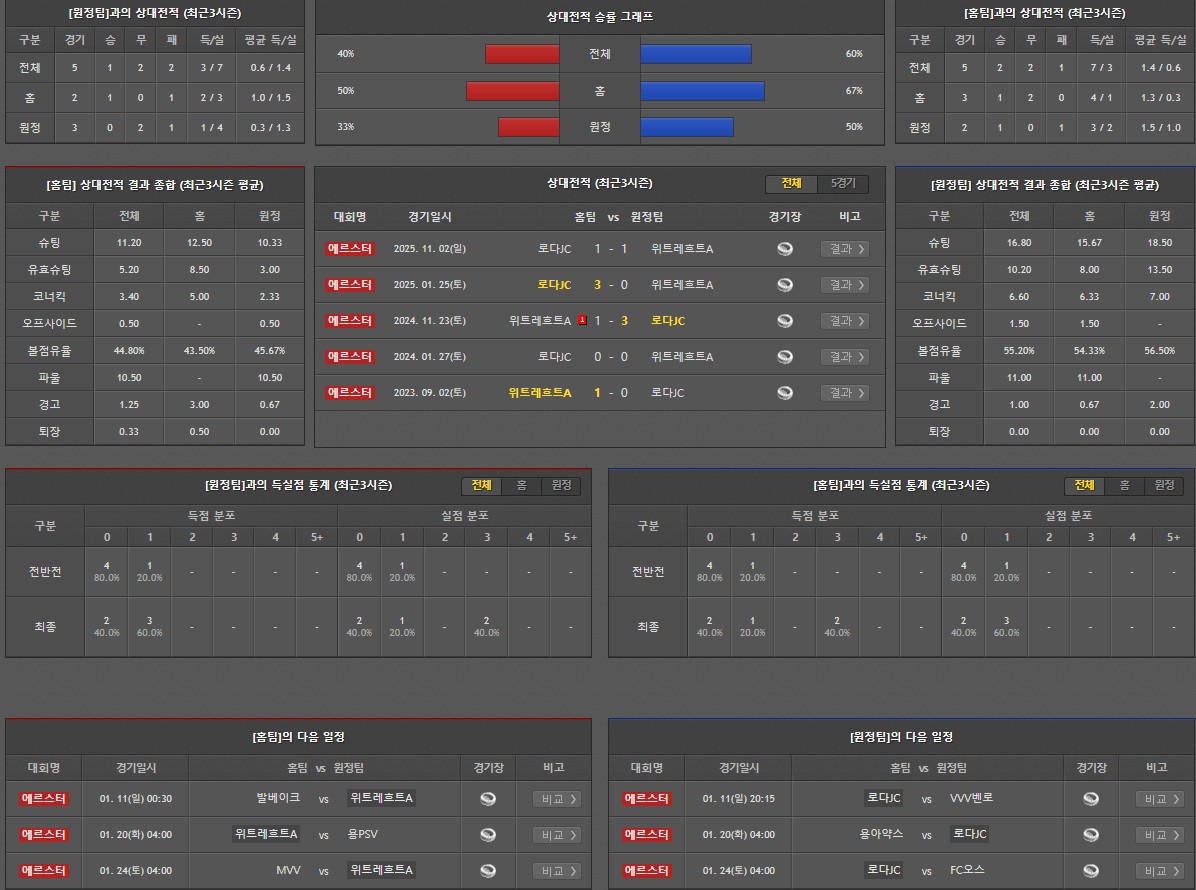
Task: Expand 결과 for the 2024. 01. 27 match
Action: point(844,357)
